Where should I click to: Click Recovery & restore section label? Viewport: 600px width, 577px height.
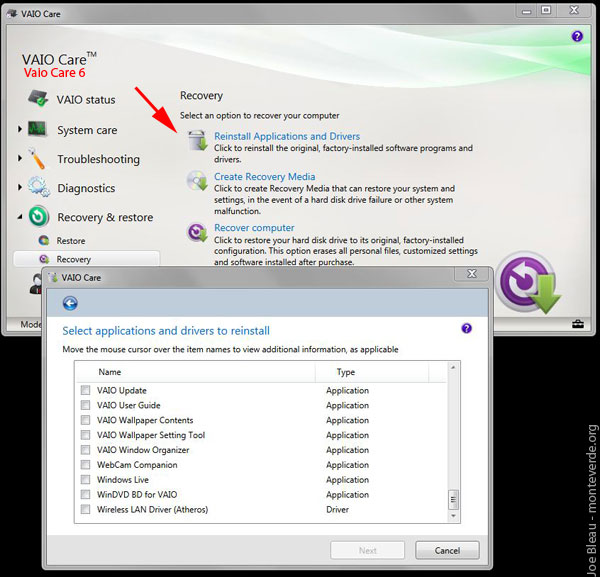[105, 217]
